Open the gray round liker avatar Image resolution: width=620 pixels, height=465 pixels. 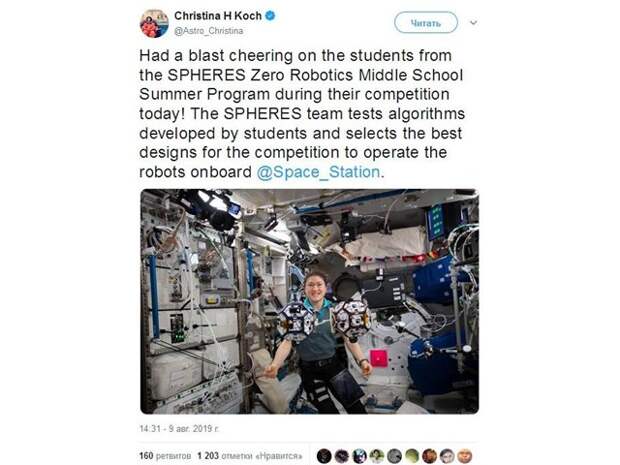pyautogui.click(x=394, y=456)
